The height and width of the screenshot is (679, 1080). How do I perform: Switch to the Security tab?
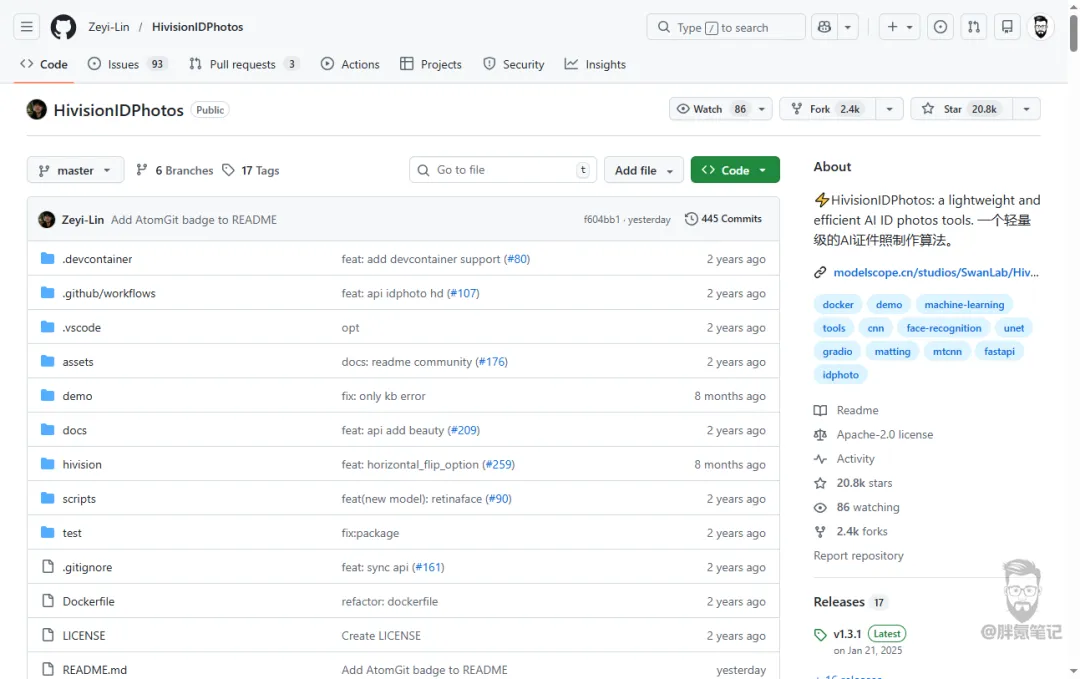coord(514,64)
